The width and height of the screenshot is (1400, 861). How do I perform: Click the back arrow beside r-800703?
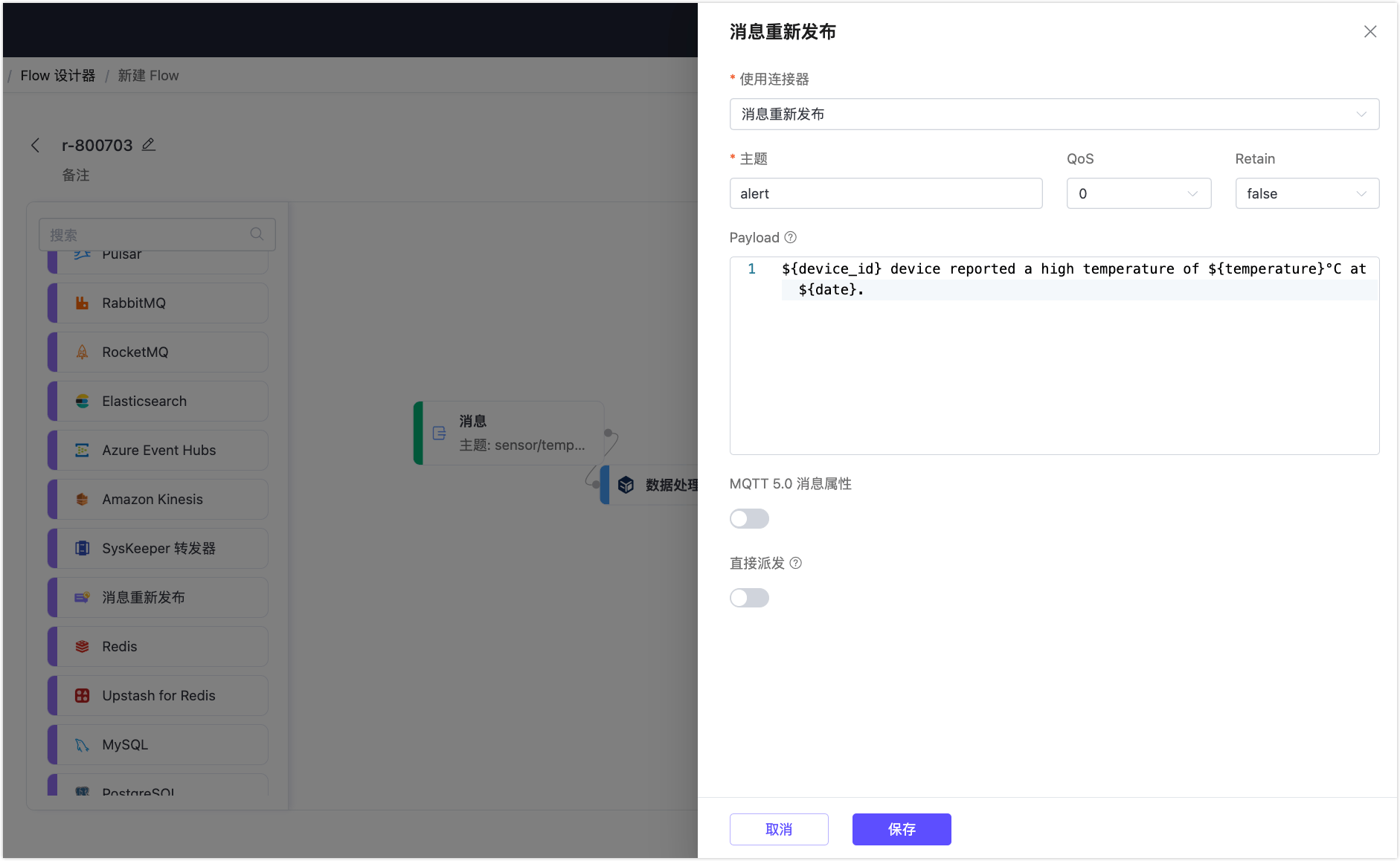coord(36,145)
